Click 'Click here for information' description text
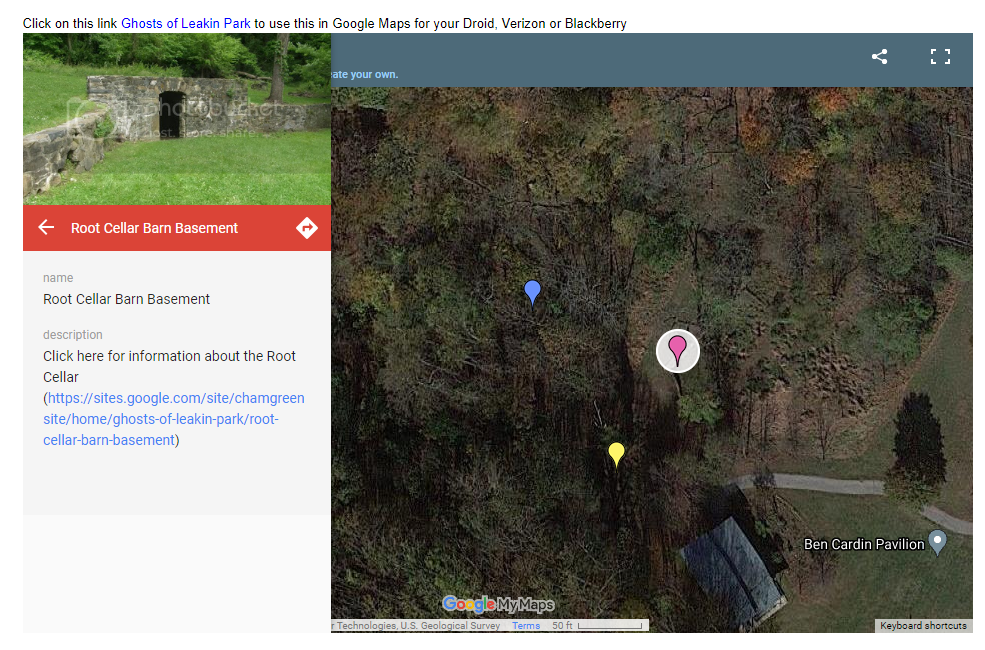The image size is (985, 650). [169, 366]
